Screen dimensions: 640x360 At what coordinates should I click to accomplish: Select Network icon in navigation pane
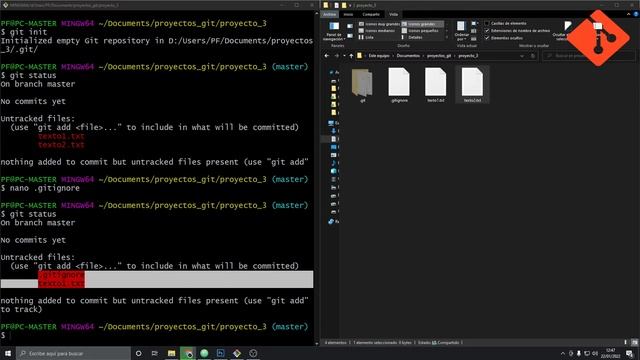331,222
